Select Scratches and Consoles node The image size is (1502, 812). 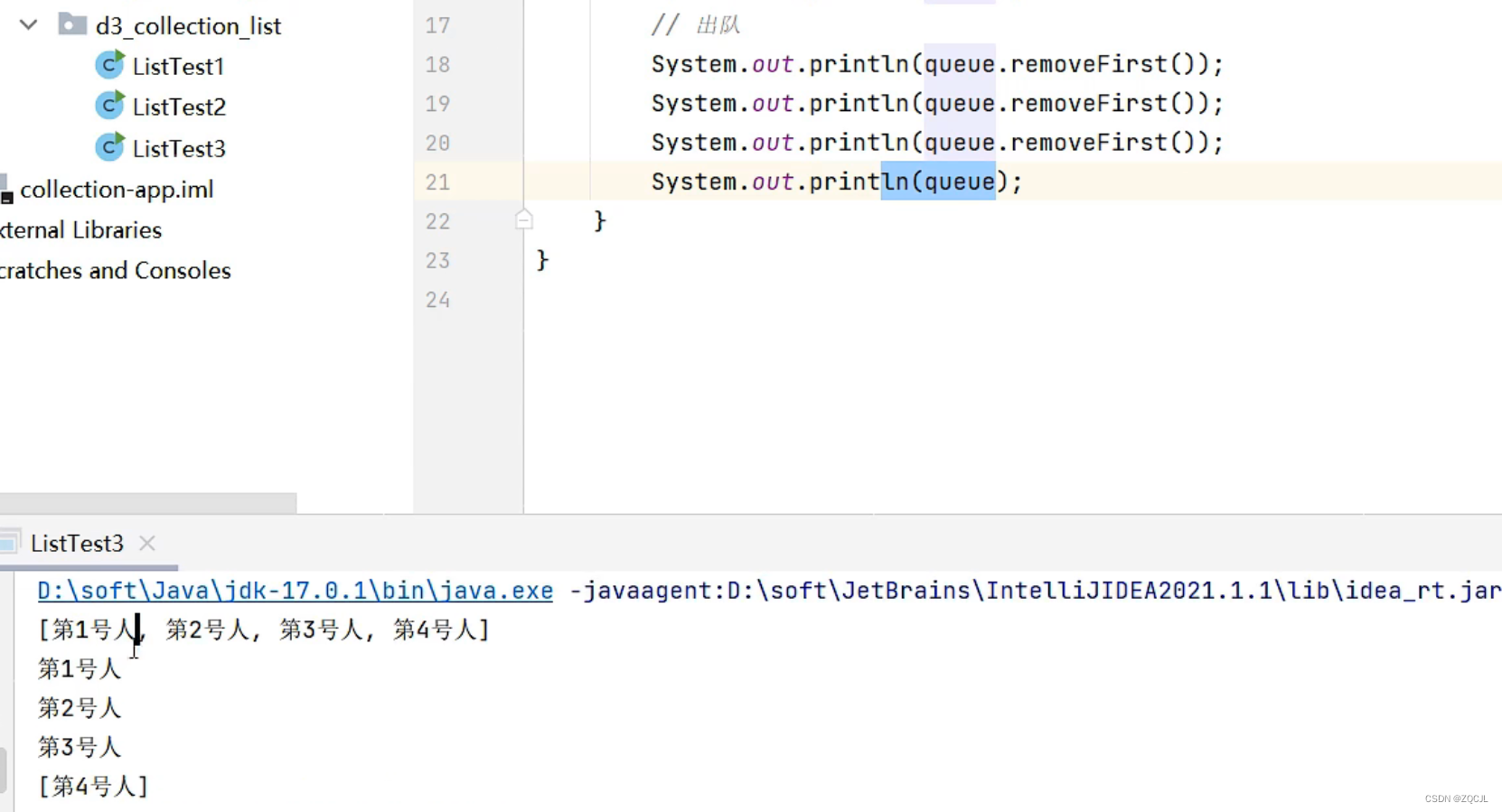click(115, 270)
